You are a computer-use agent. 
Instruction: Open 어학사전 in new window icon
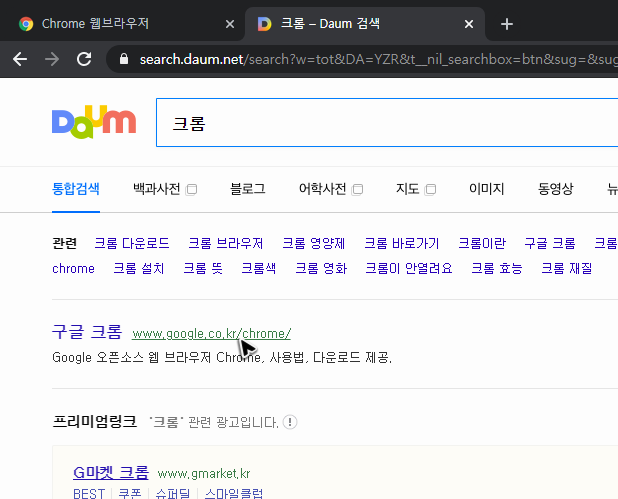(357, 190)
